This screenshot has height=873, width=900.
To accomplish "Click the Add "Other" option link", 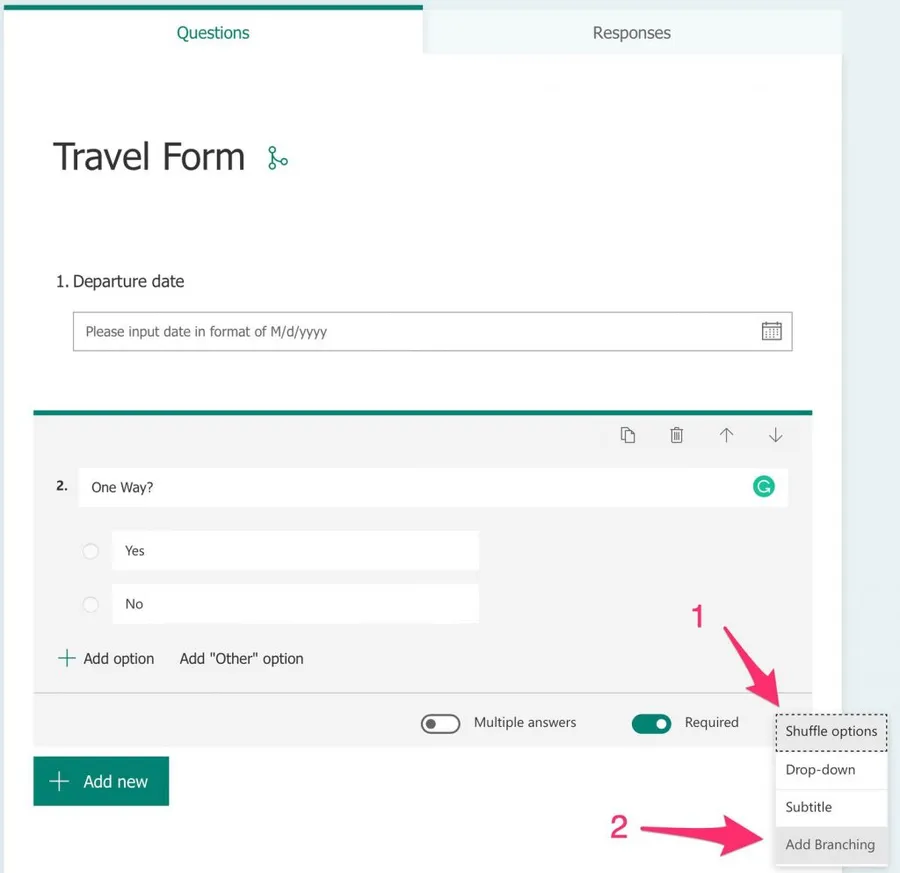I will 241,658.
